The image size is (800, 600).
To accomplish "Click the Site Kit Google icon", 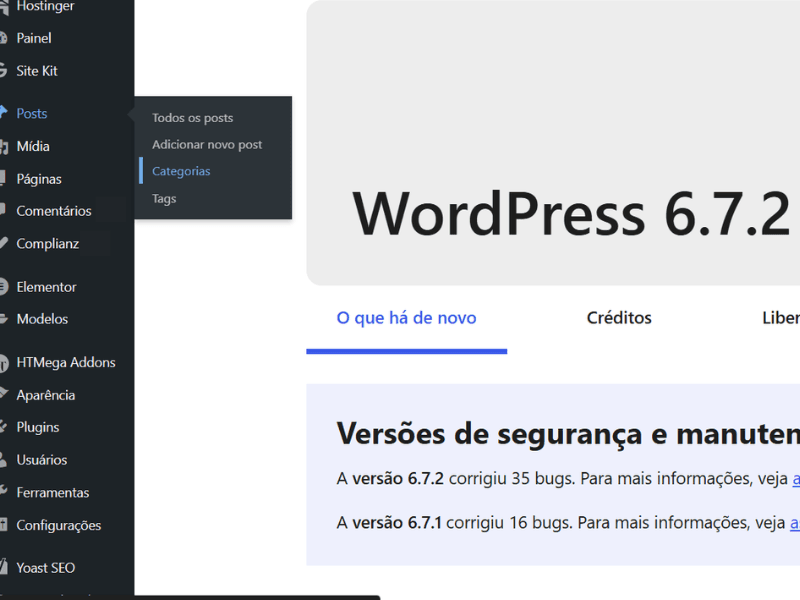I will 3,70.
